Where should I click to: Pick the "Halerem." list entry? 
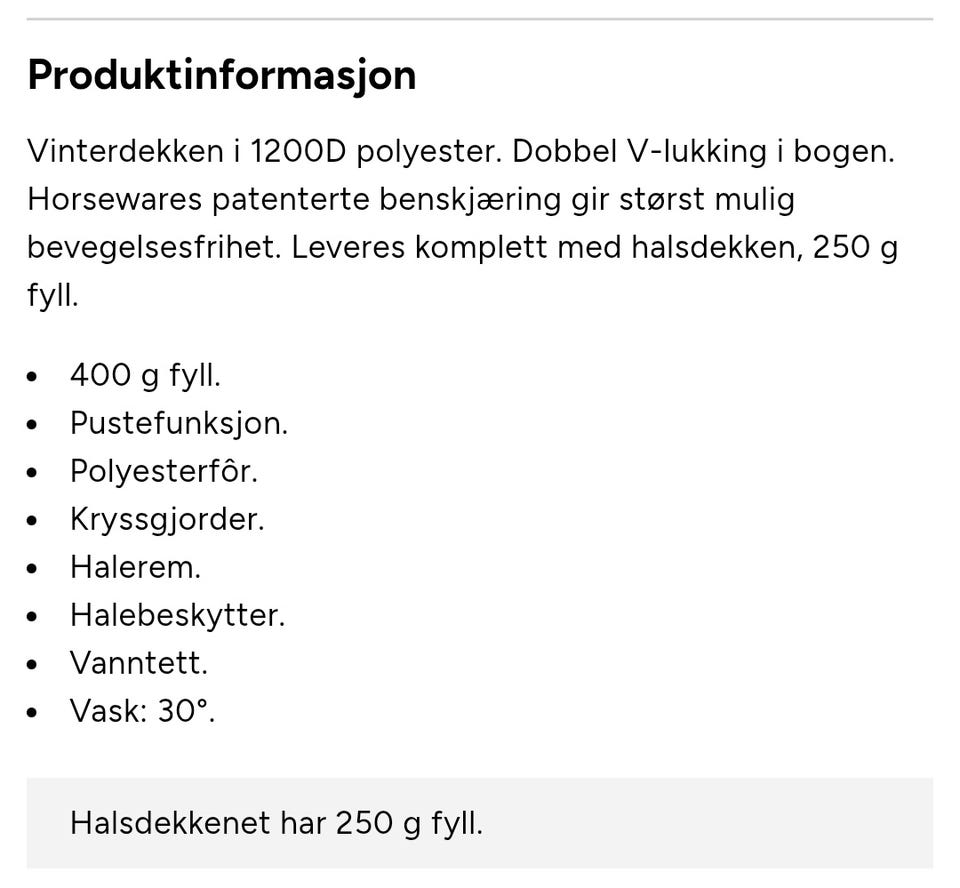(135, 567)
